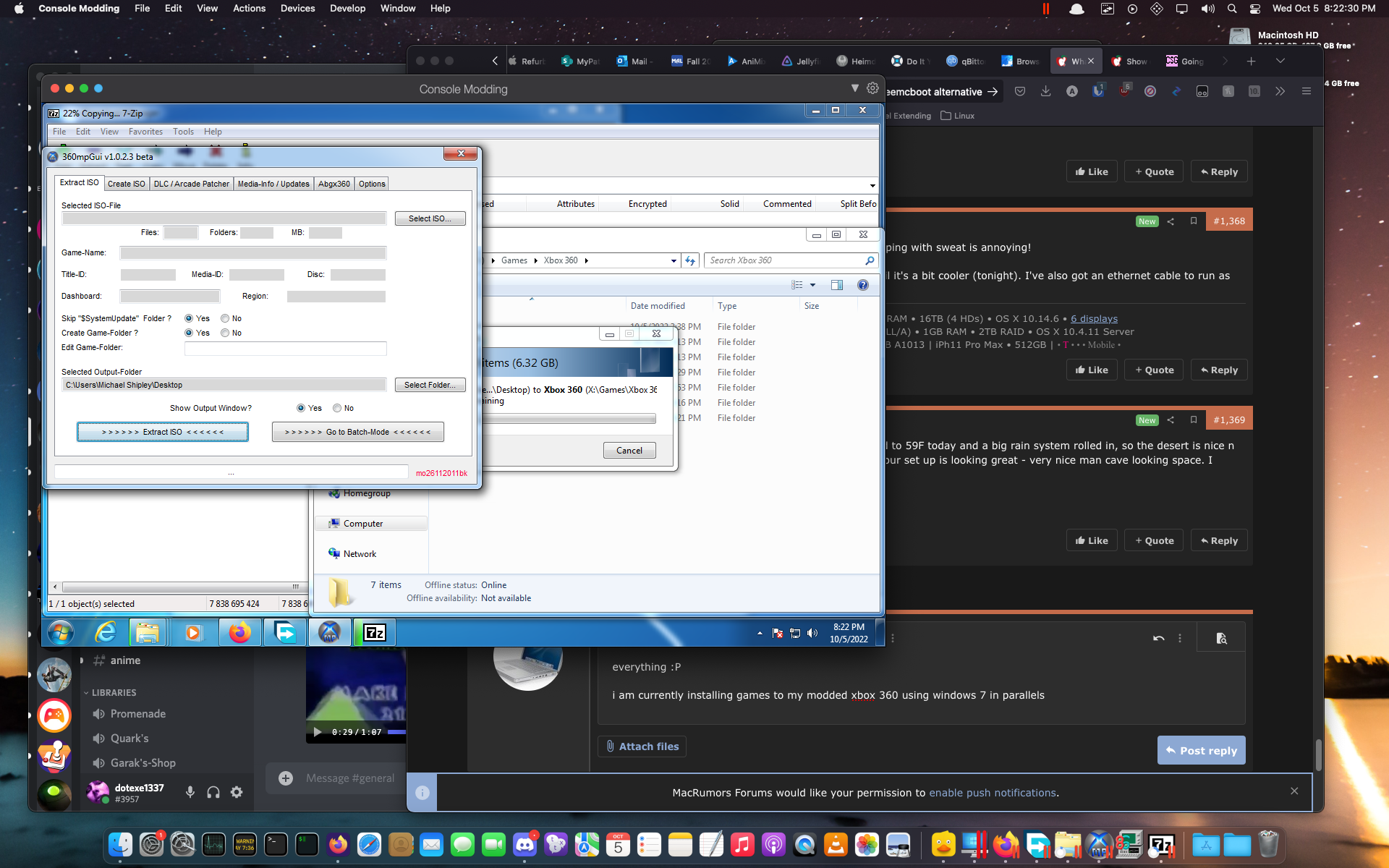Mute Discord microphone
The height and width of the screenshot is (868, 1389).
click(x=190, y=792)
